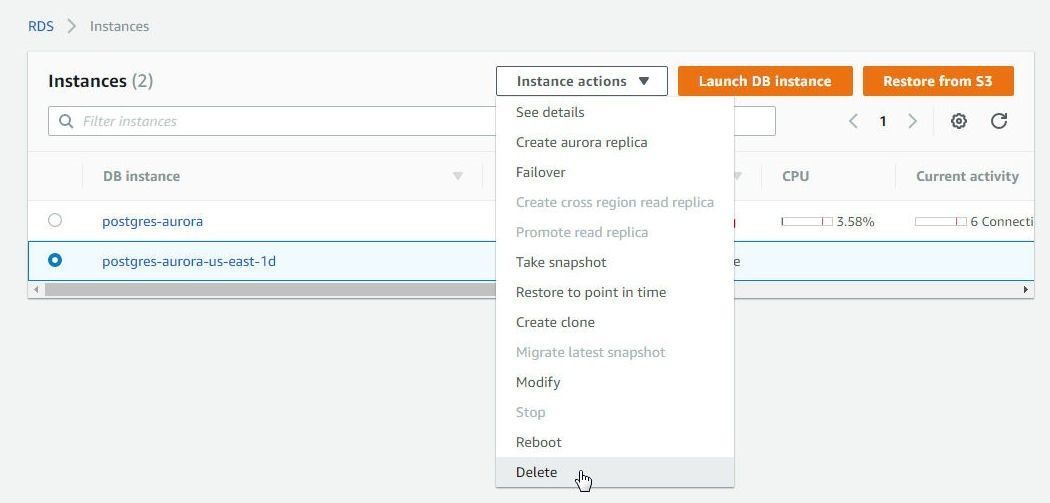Click the Launch DB instance button

point(765,81)
